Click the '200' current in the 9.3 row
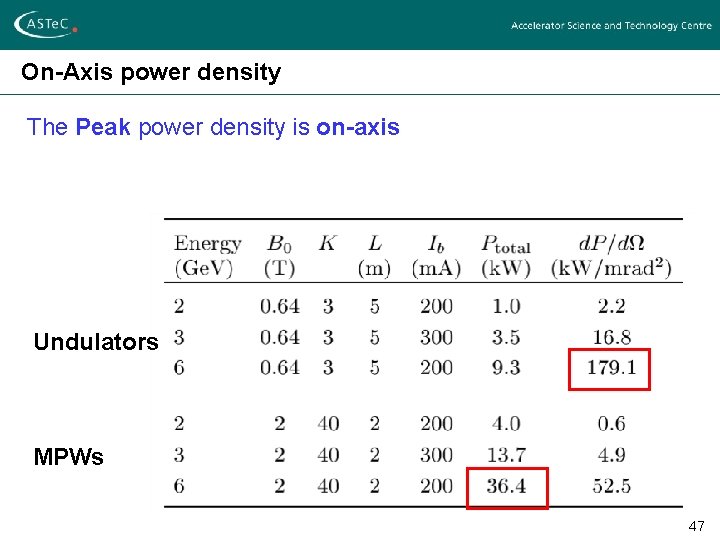 [x=436, y=368]
